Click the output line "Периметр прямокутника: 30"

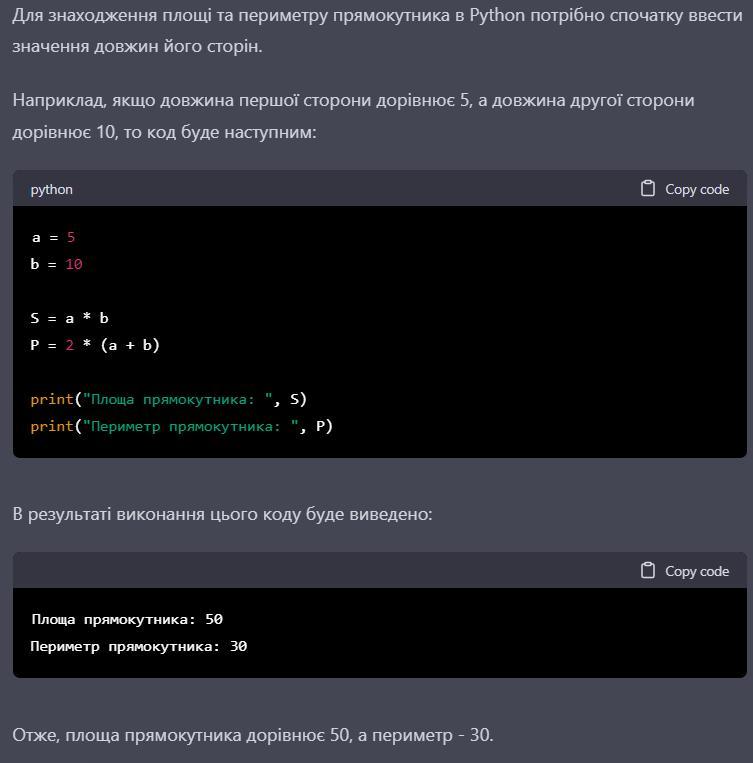click(x=138, y=646)
